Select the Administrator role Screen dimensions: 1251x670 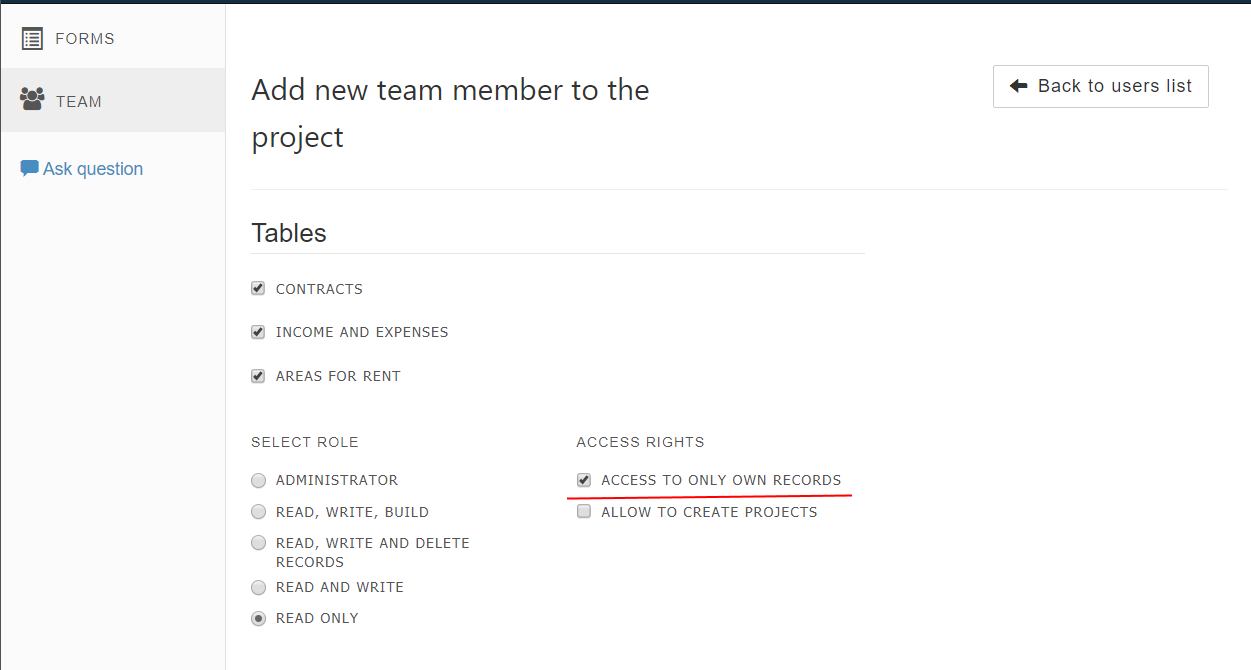[259, 480]
